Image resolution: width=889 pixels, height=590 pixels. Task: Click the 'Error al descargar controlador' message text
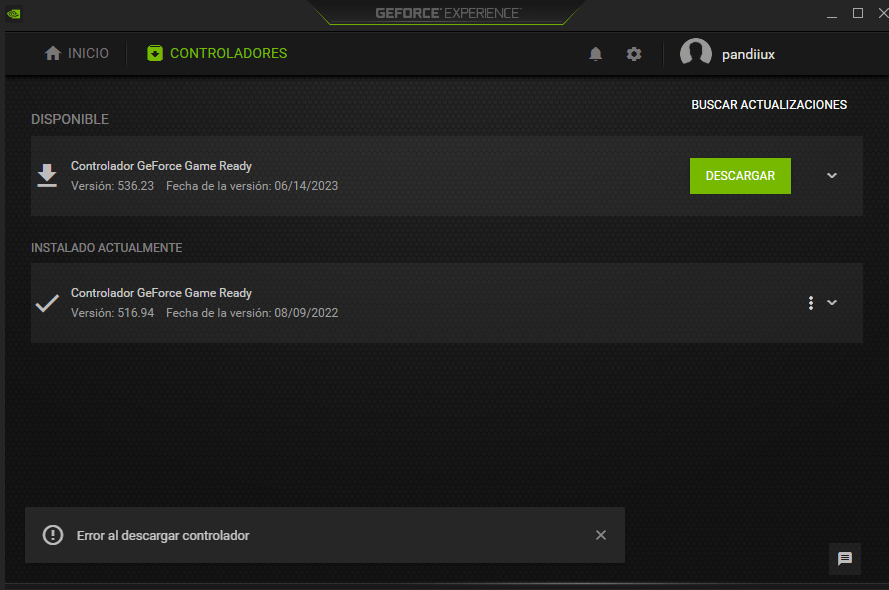[x=163, y=536]
